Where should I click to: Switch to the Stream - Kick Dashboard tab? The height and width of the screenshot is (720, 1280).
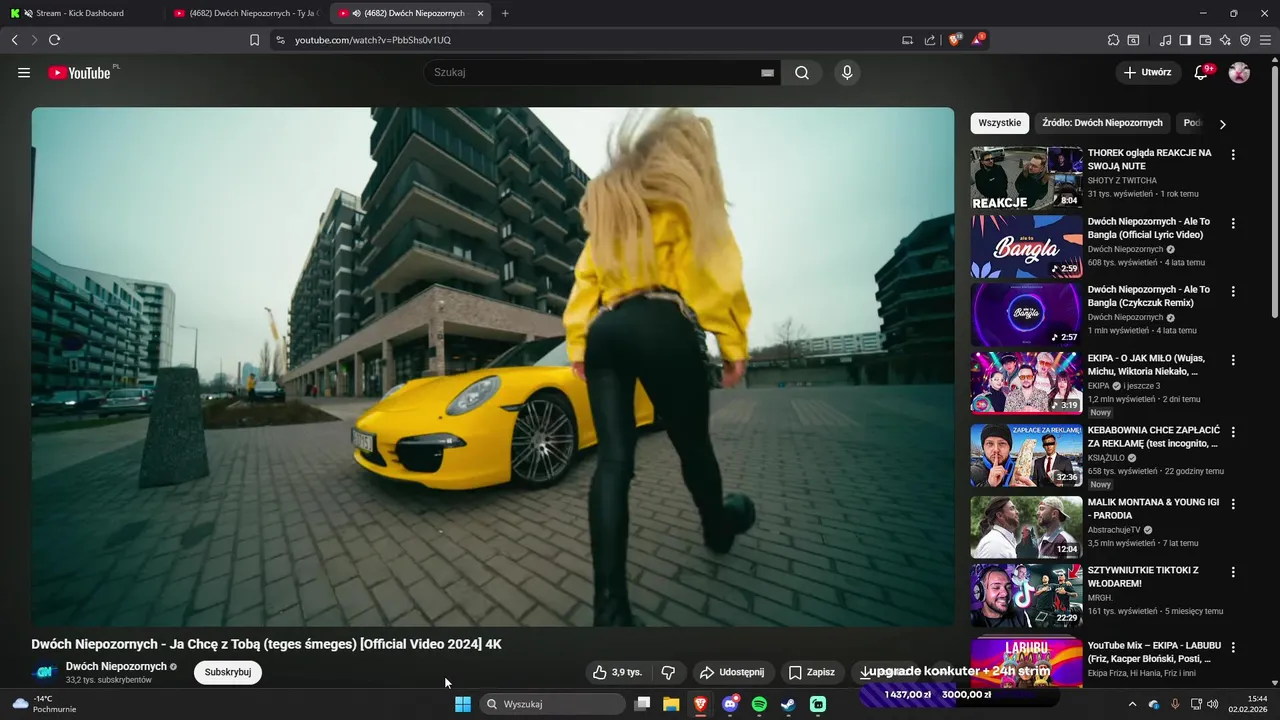80,13
